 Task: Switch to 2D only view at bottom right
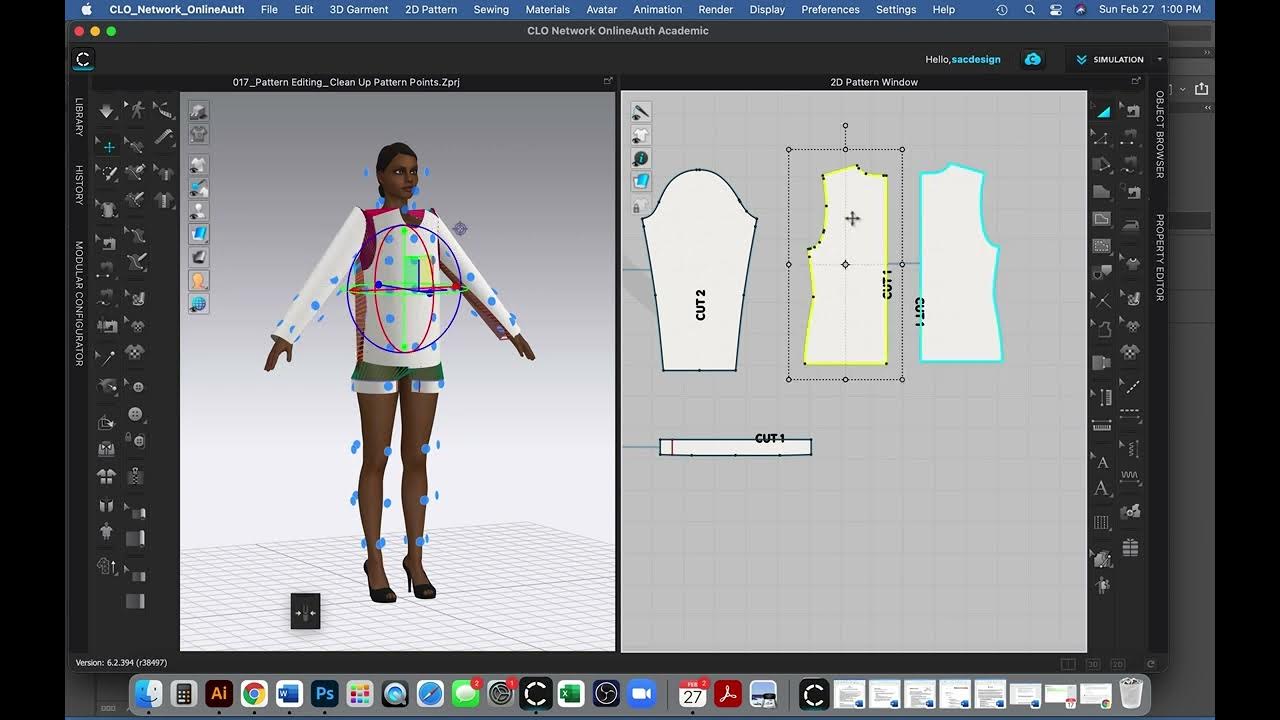pos(1117,664)
